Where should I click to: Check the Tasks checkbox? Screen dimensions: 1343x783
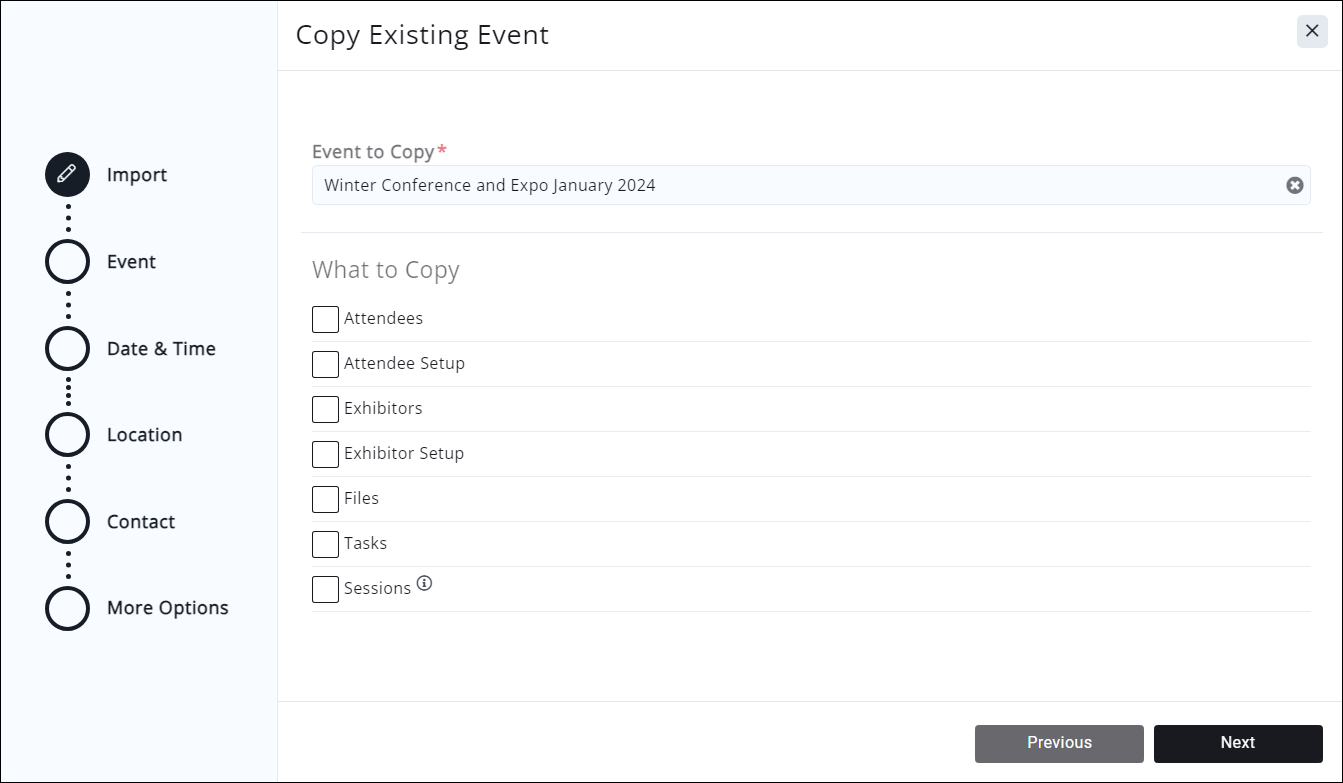click(325, 544)
